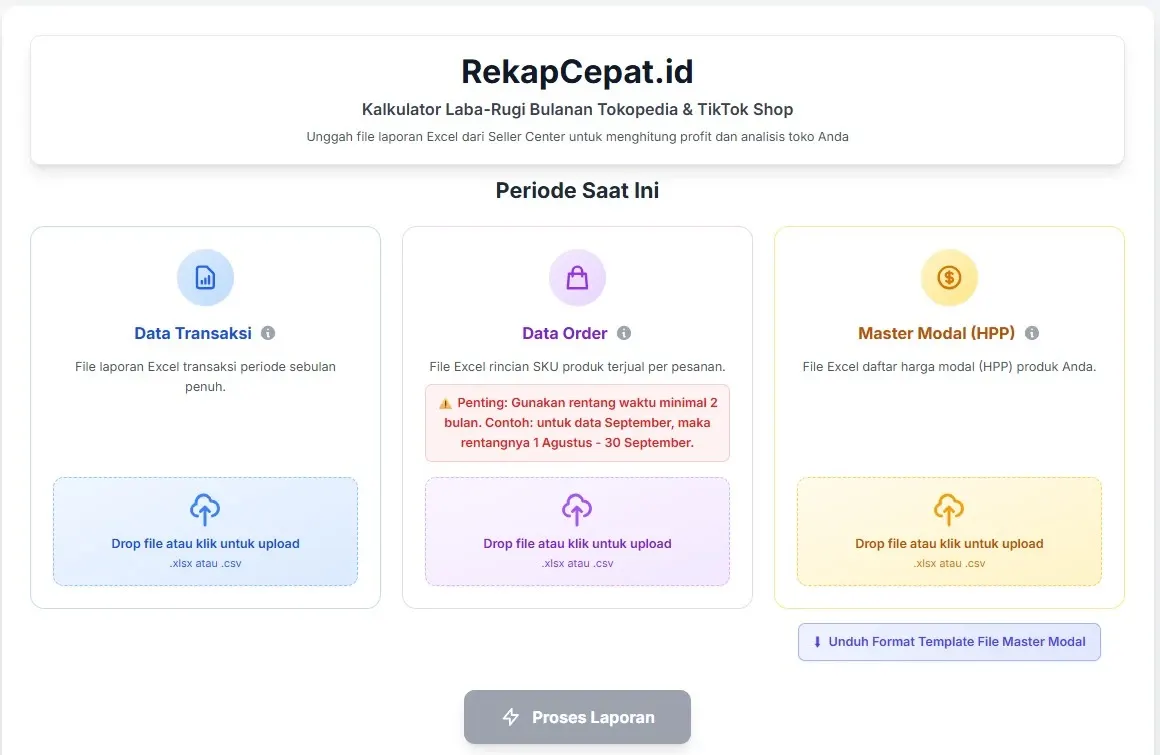1160x755 pixels.
Task: Click the lightning icon on Proses Laporan button
Action: [x=513, y=717]
